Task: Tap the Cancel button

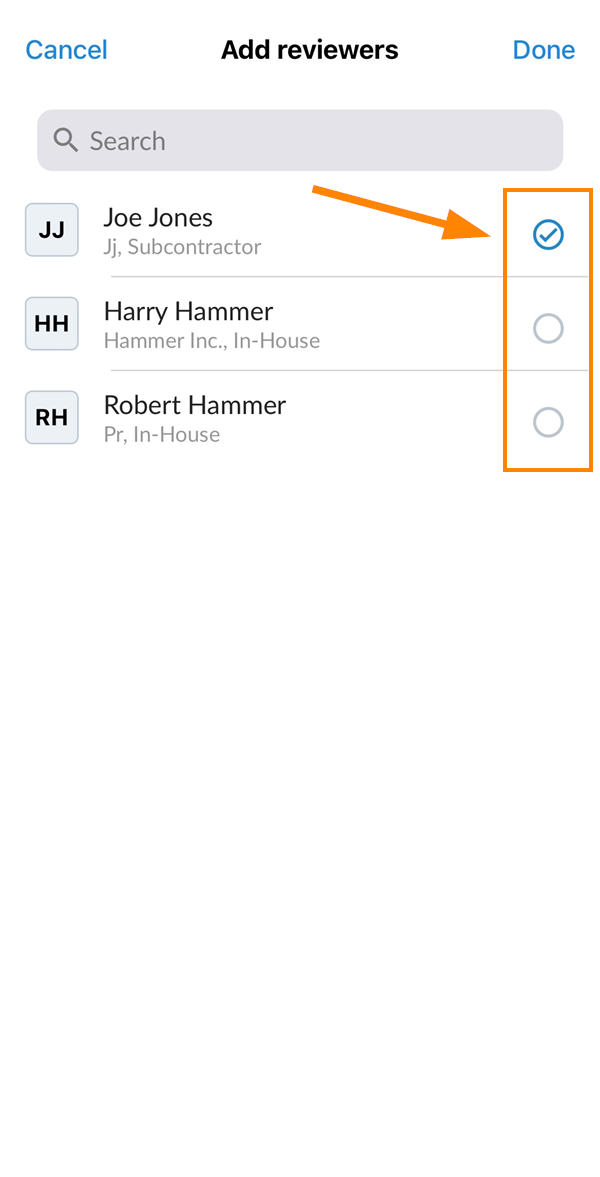Action: (x=66, y=50)
